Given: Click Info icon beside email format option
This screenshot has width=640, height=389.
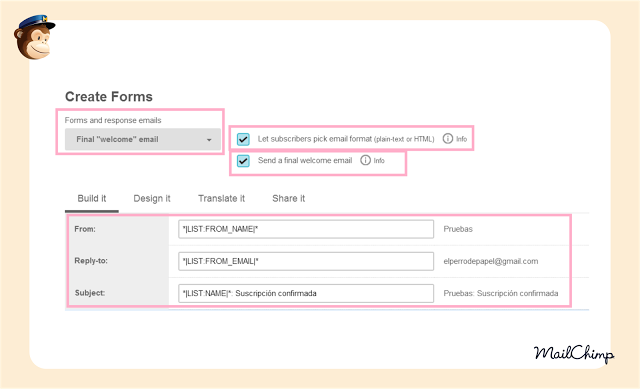Looking at the screenshot, I should click(448, 139).
